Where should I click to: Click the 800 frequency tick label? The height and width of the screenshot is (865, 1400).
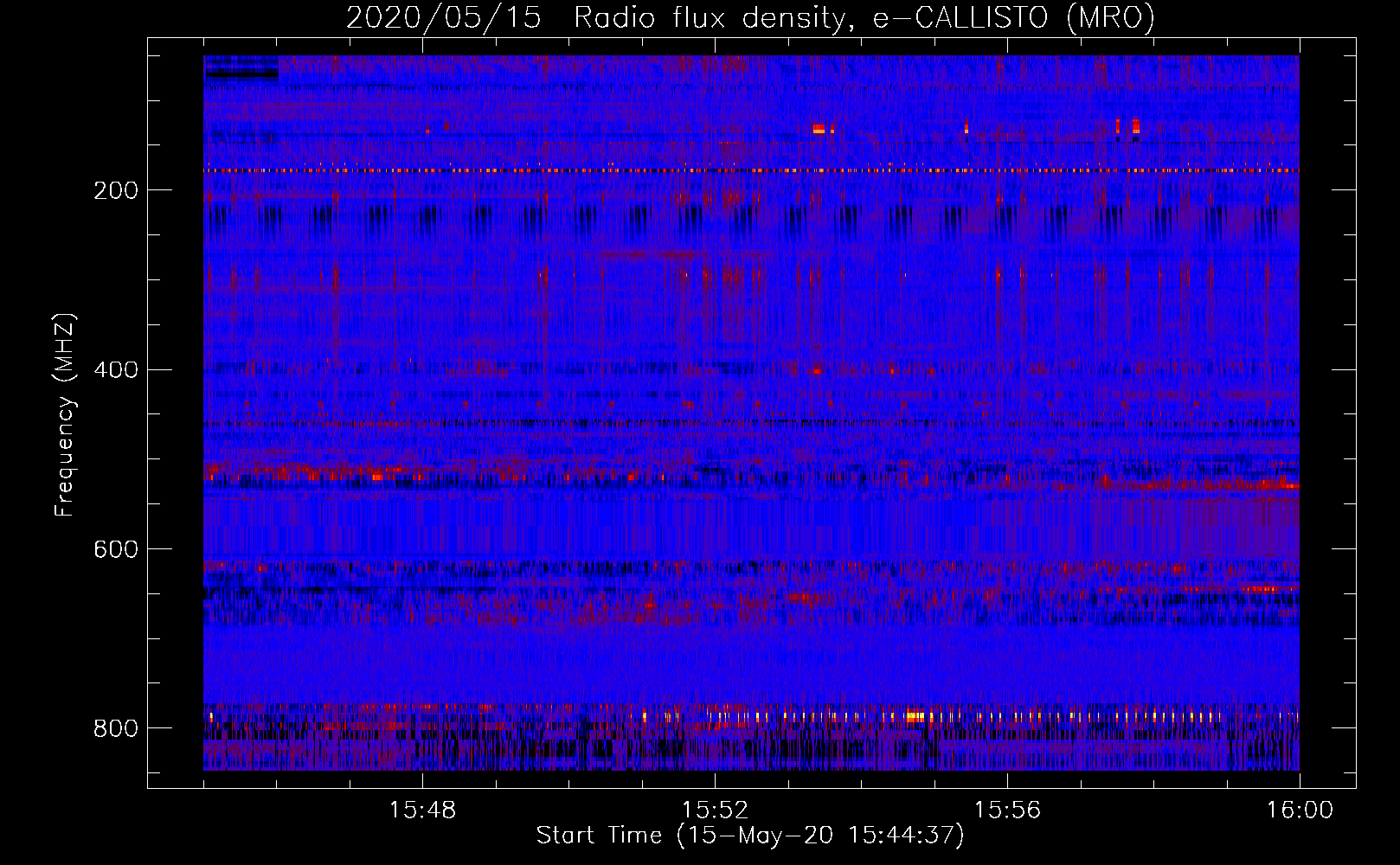tap(116, 728)
